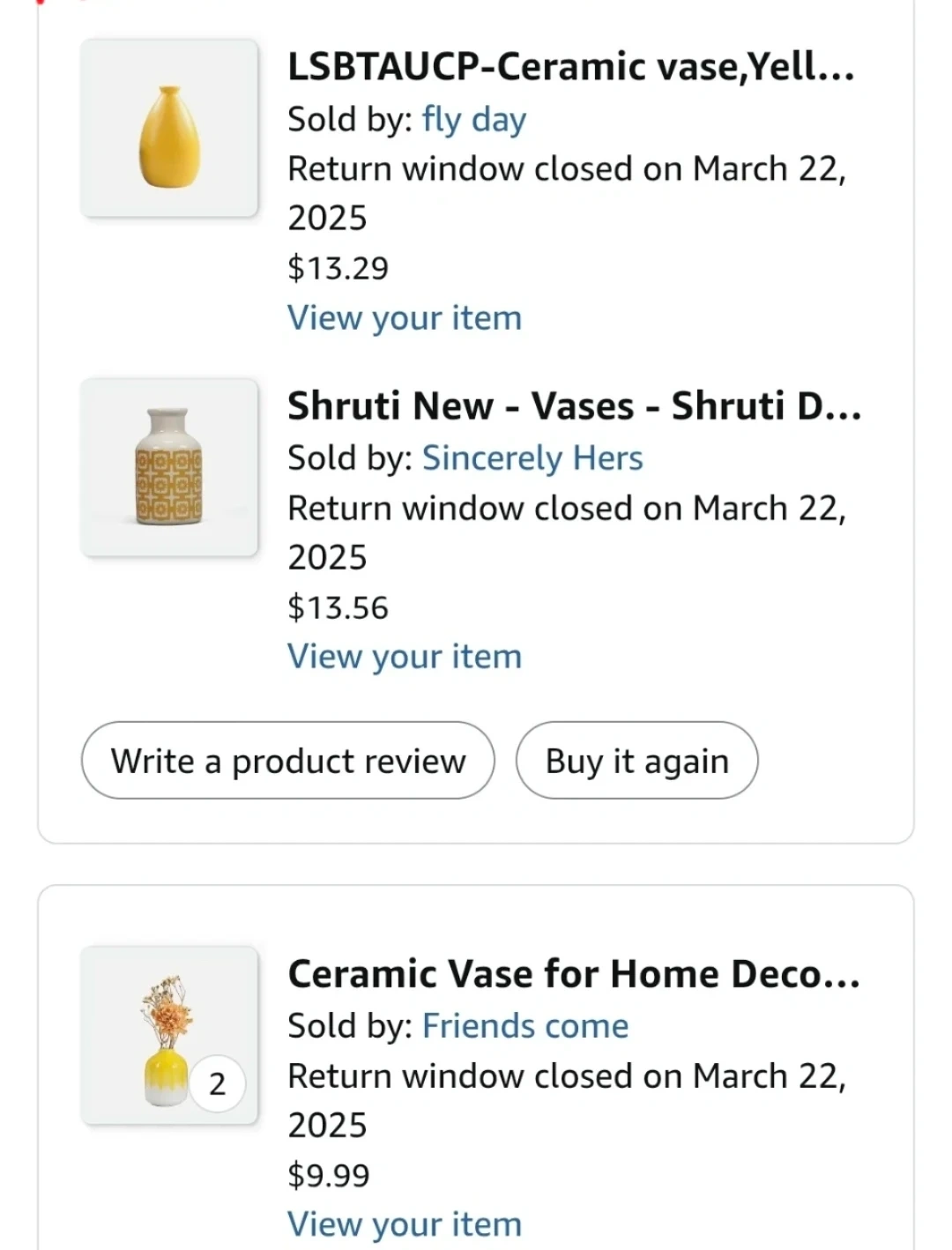View your item for $13.29 vase
Image resolution: width=952 pixels, height=1250 pixels.
[x=405, y=317]
